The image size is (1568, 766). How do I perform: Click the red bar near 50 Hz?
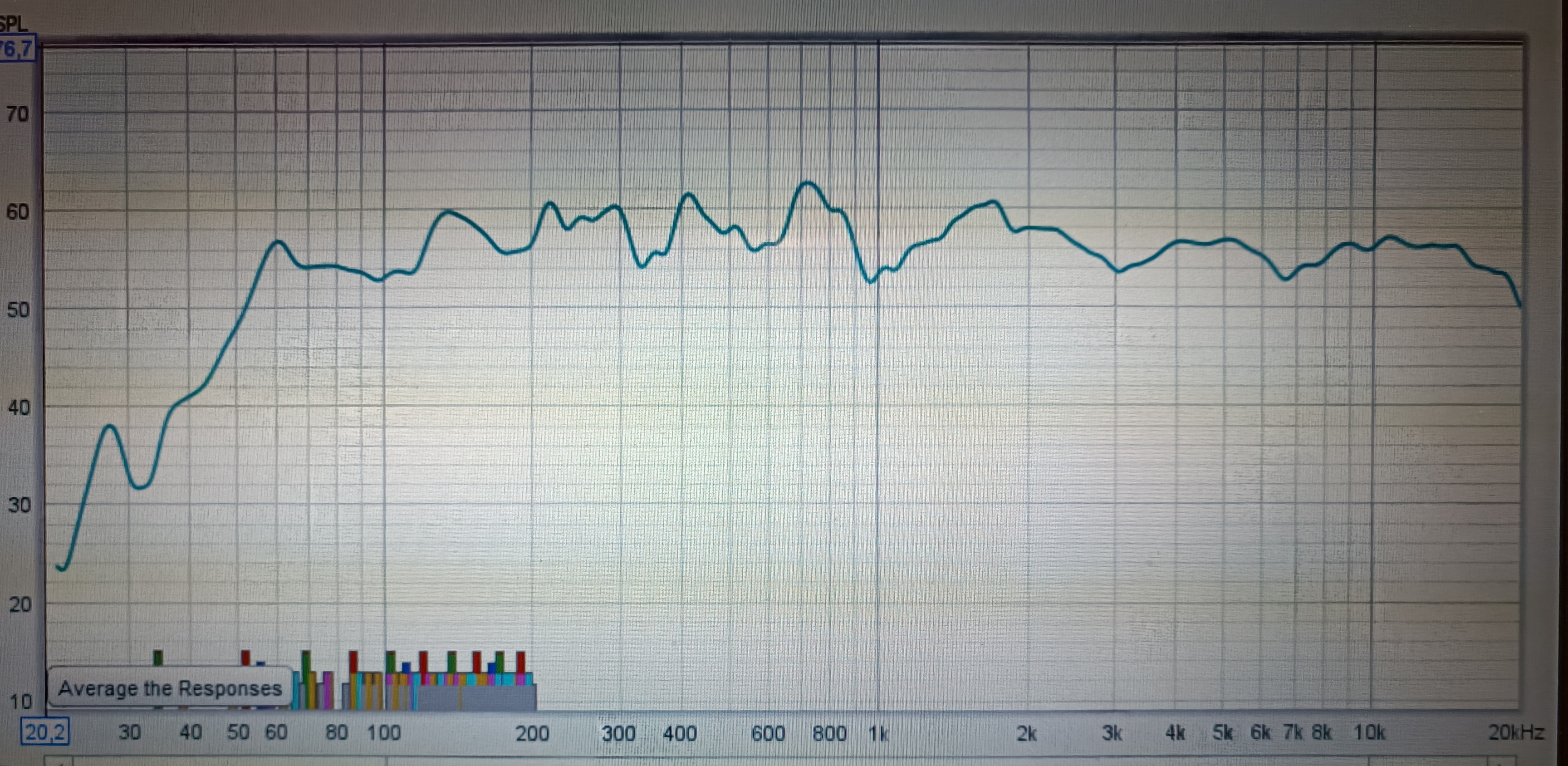tap(245, 658)
